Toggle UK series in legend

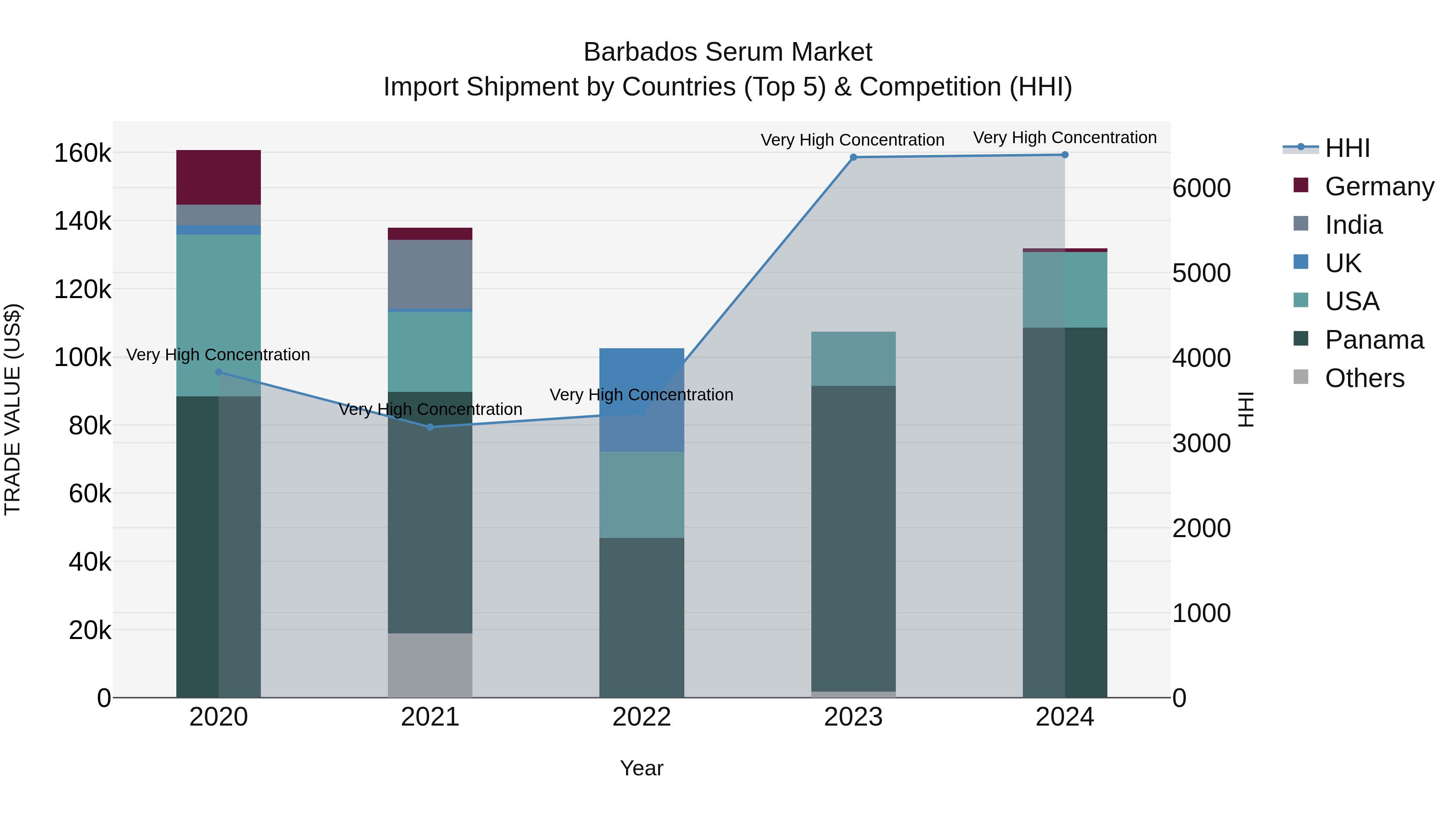[x=1327, y=263]
